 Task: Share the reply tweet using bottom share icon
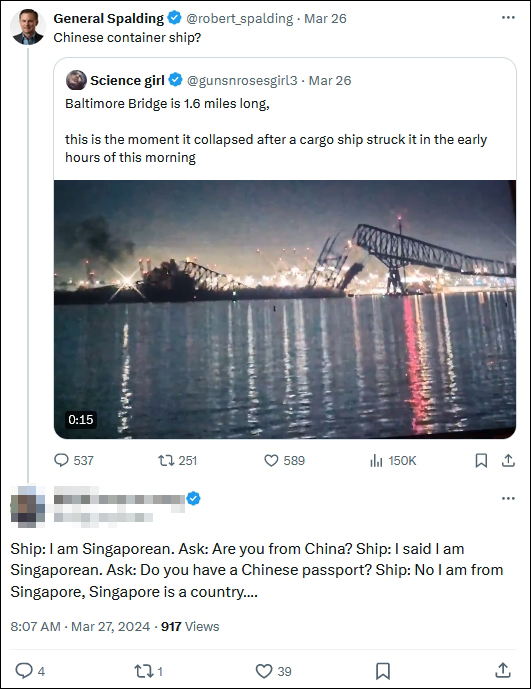pos(503,671)
